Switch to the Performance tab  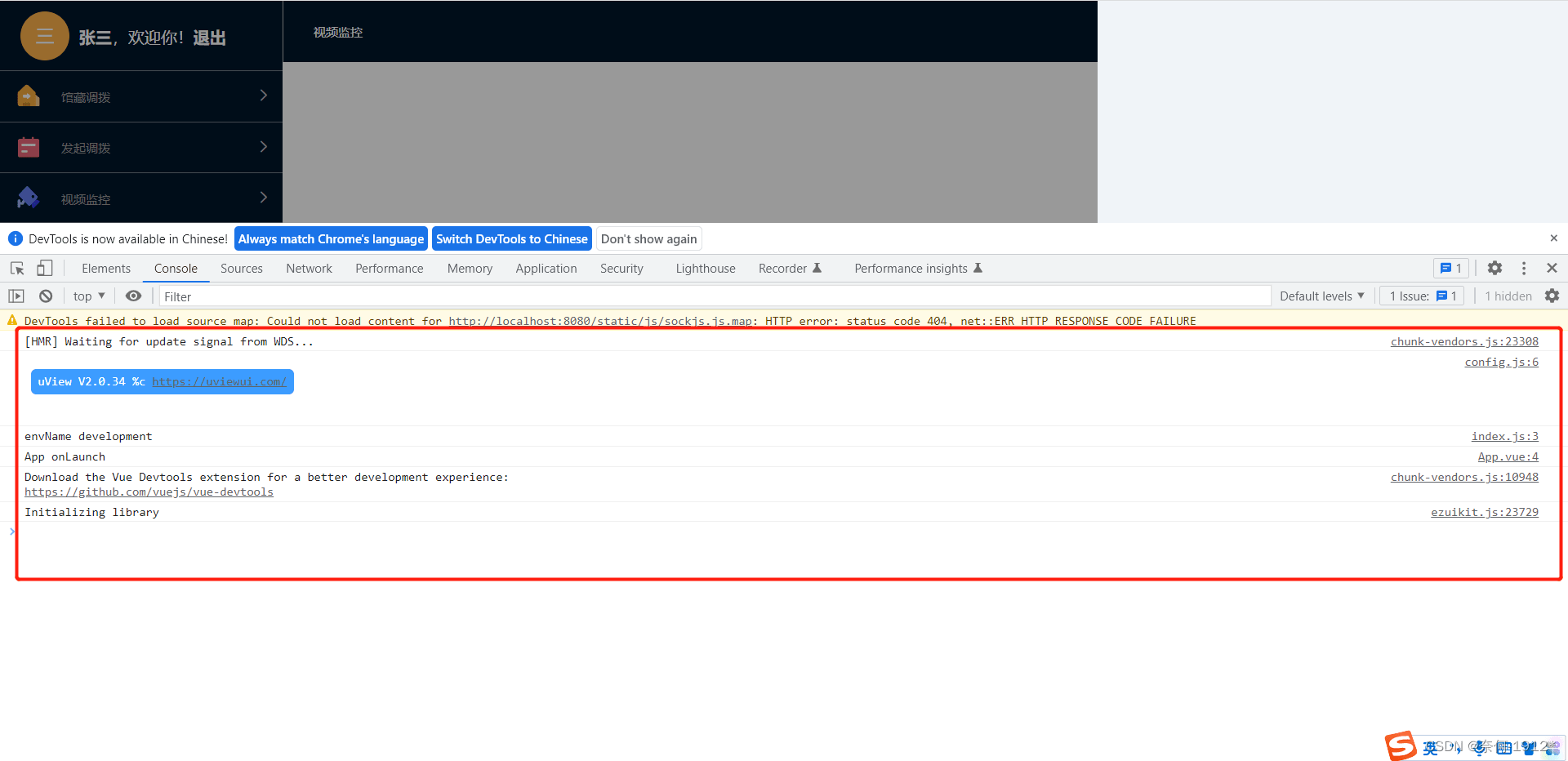[390, 268]
